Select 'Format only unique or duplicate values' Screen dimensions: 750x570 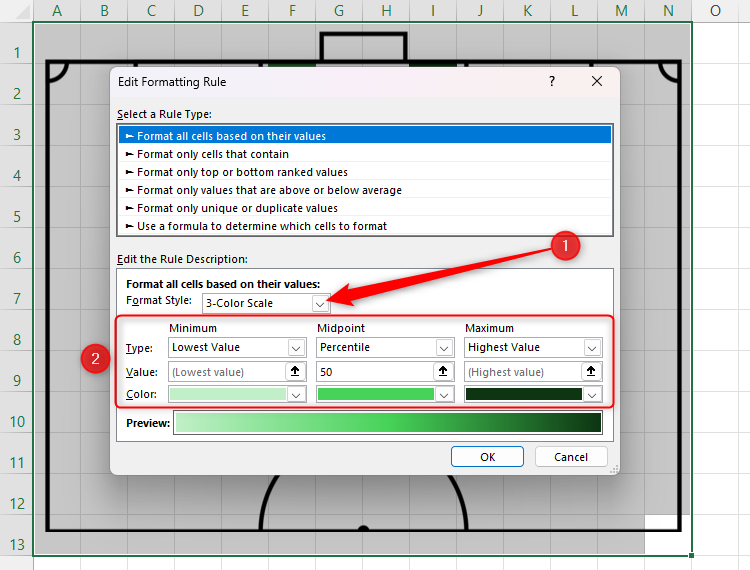click(365, 208)
